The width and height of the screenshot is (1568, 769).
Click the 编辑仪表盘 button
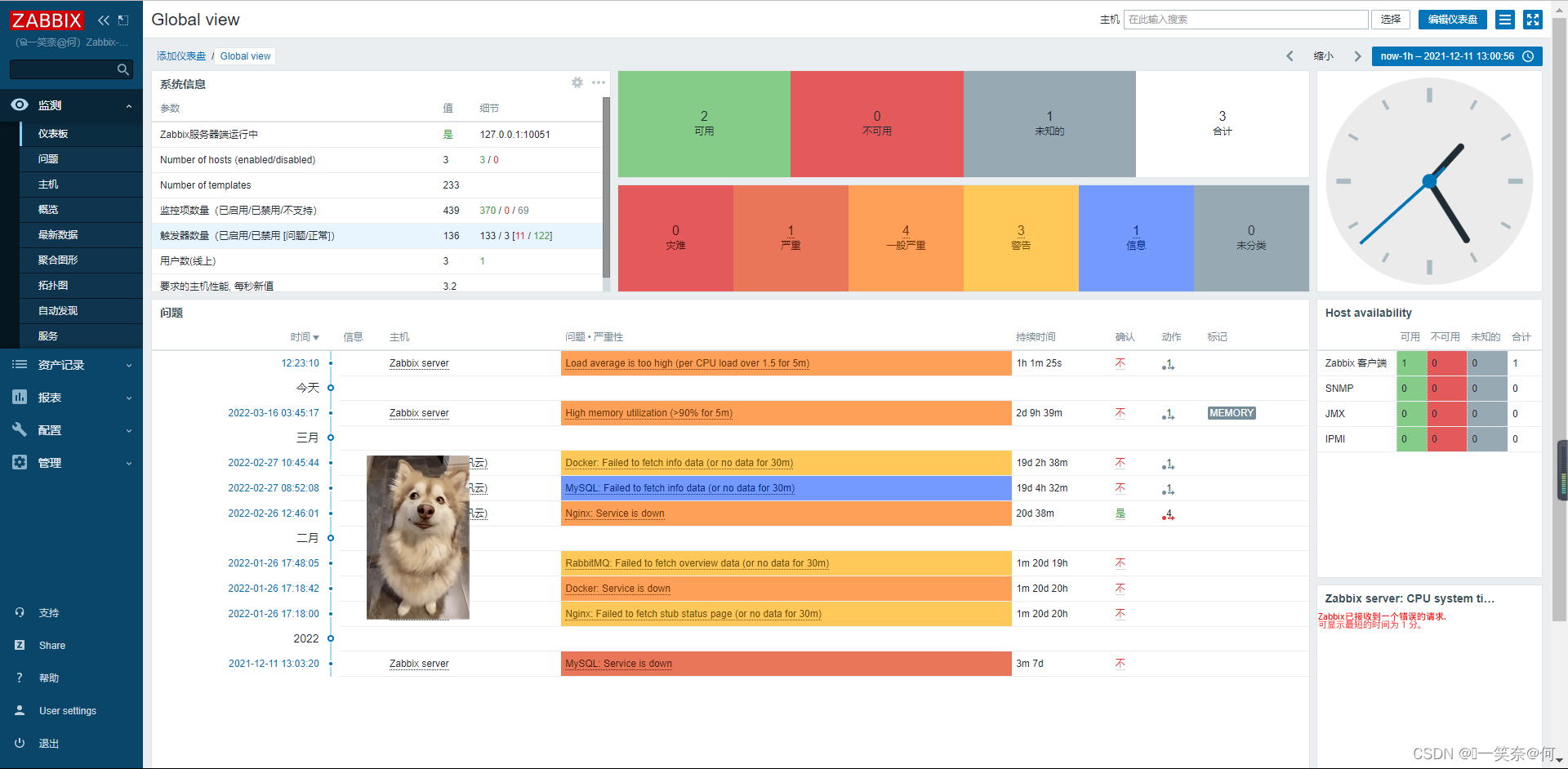tap(1452, 20)
